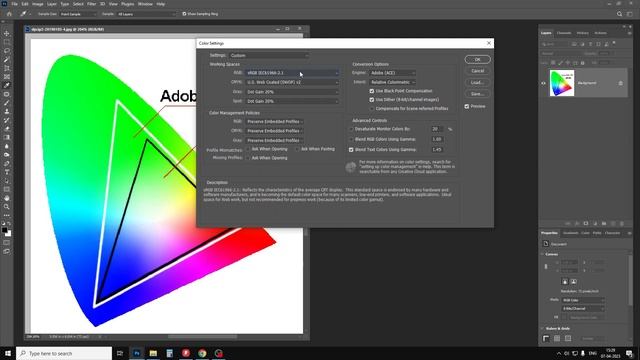
Task: Hide the Background layer with eye icon
Action: (543, 83)
